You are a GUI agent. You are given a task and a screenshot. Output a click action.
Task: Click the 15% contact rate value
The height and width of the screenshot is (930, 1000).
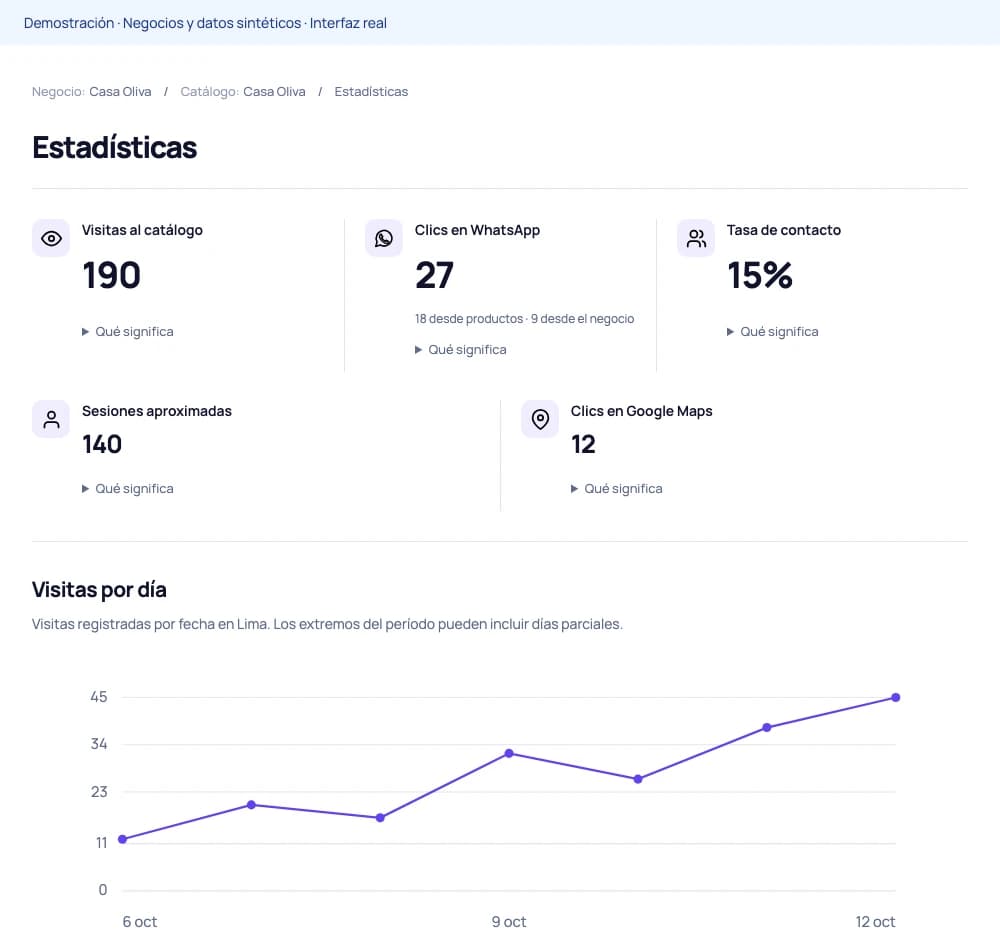(x=760, y=275)
